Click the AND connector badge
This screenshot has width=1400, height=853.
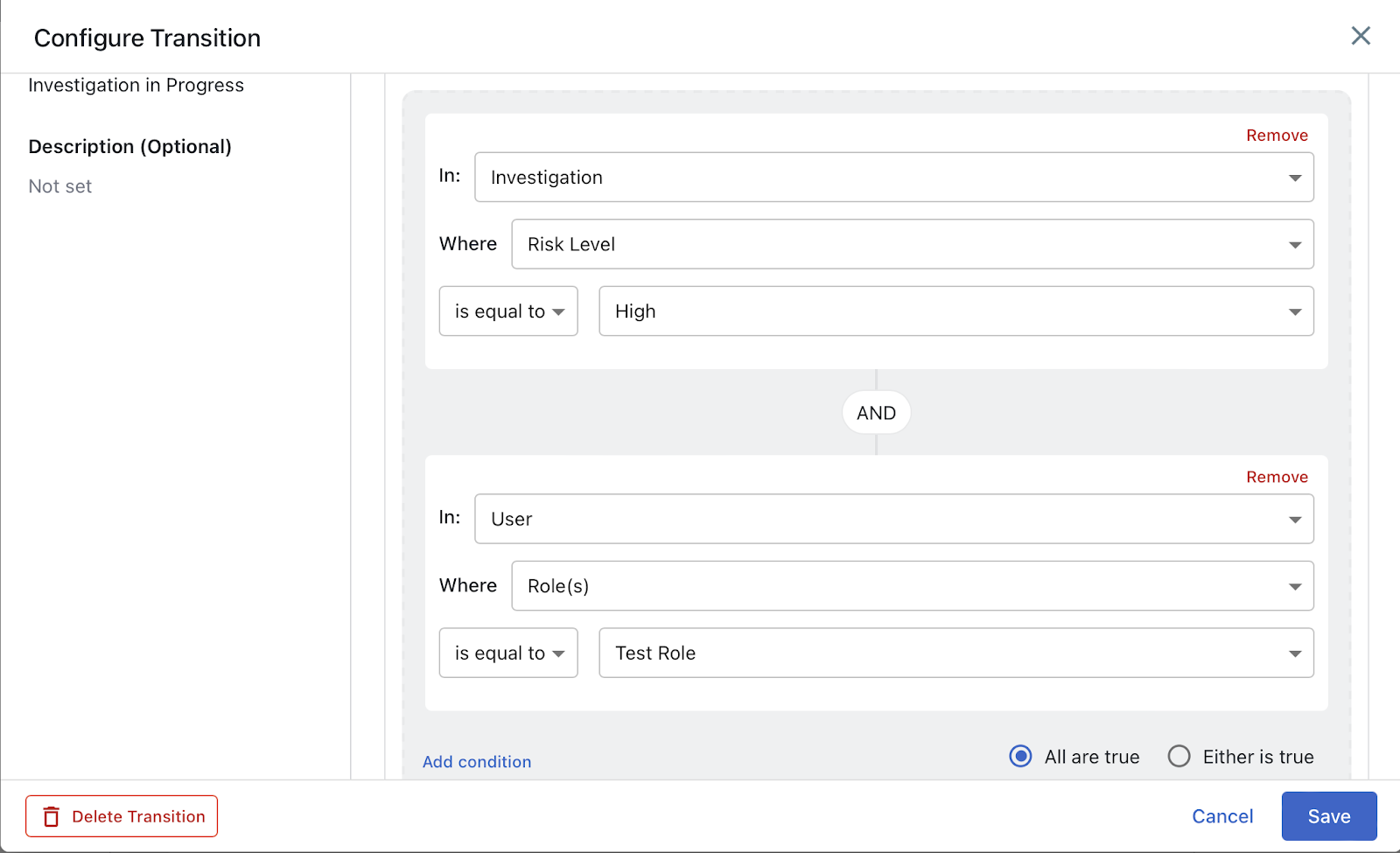(876, 413)
